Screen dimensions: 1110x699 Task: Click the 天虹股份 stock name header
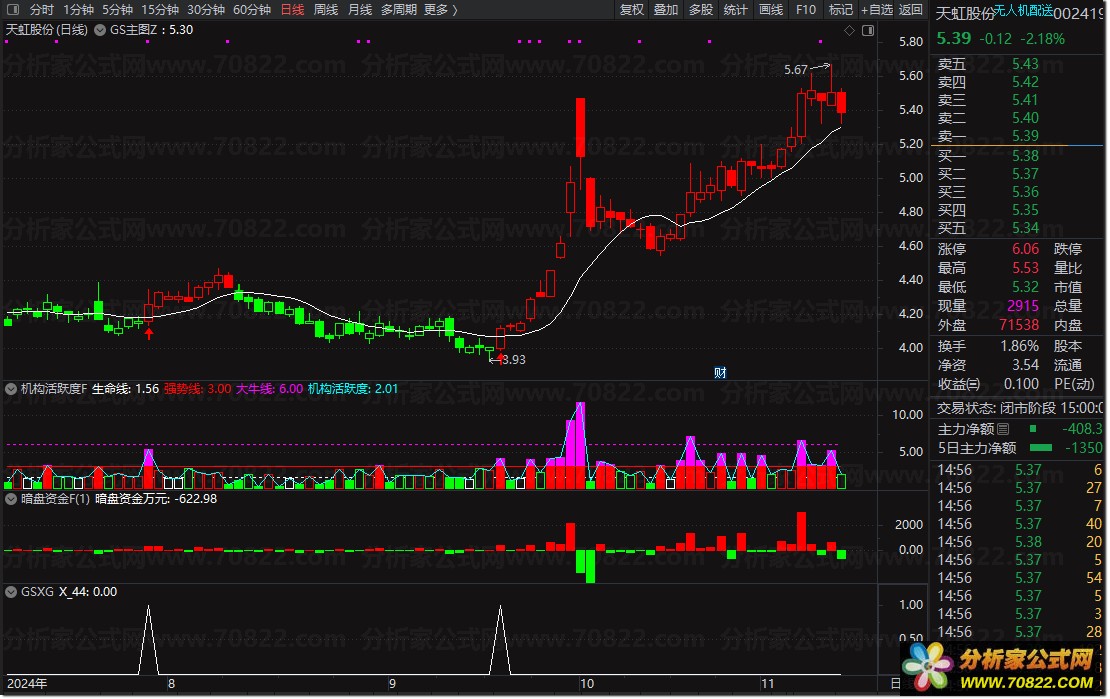[965, 14]
